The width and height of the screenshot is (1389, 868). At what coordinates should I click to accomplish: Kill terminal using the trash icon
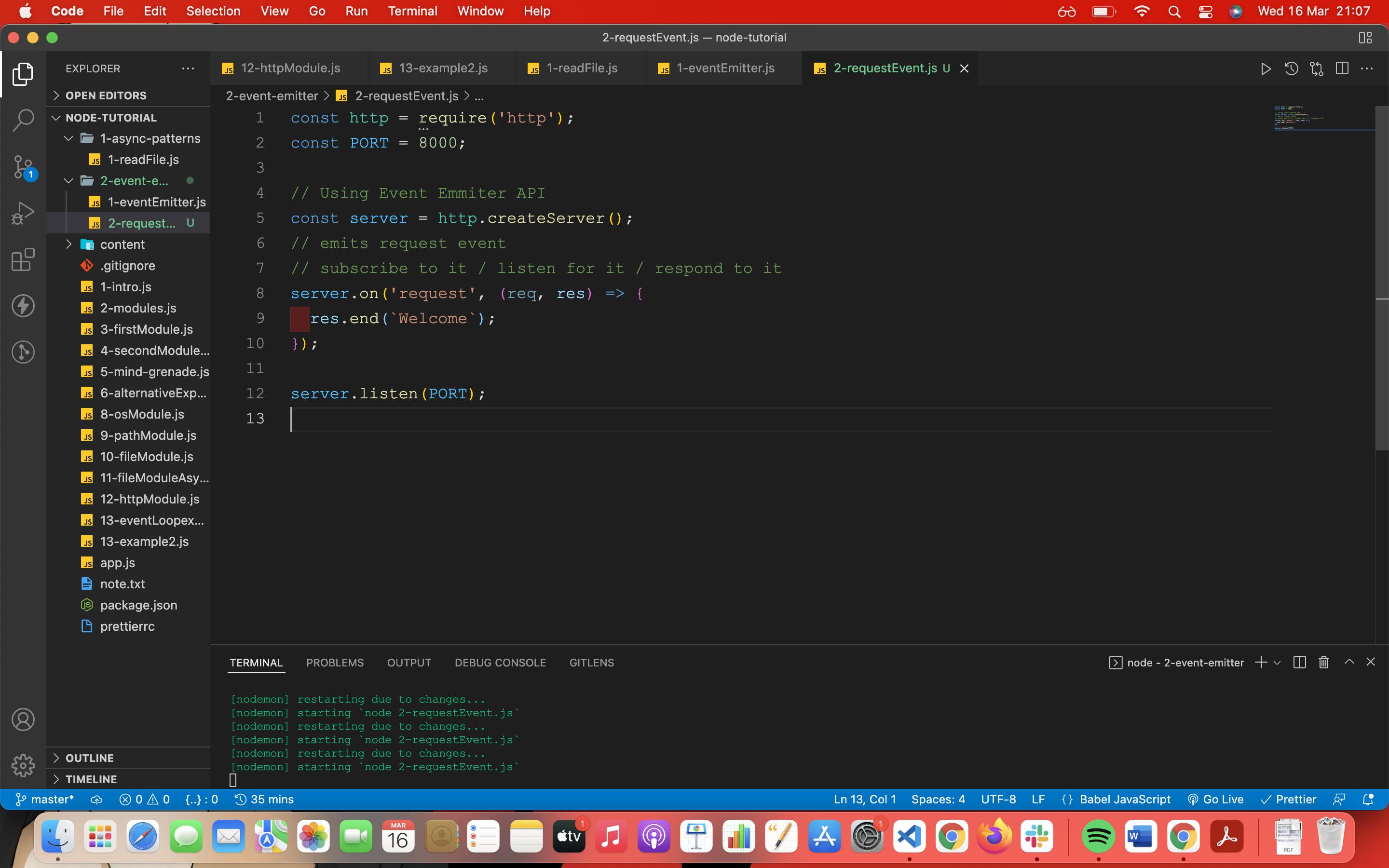pos(1323,663)
